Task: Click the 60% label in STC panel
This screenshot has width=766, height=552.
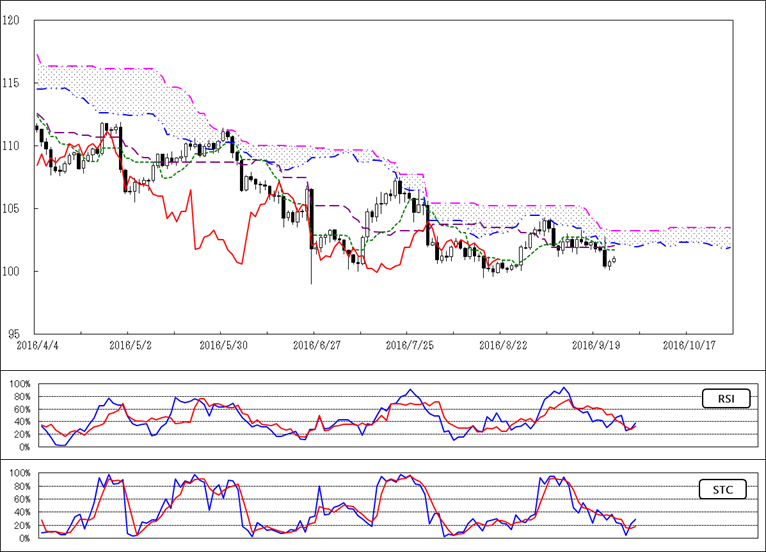Action: (20, 499)
